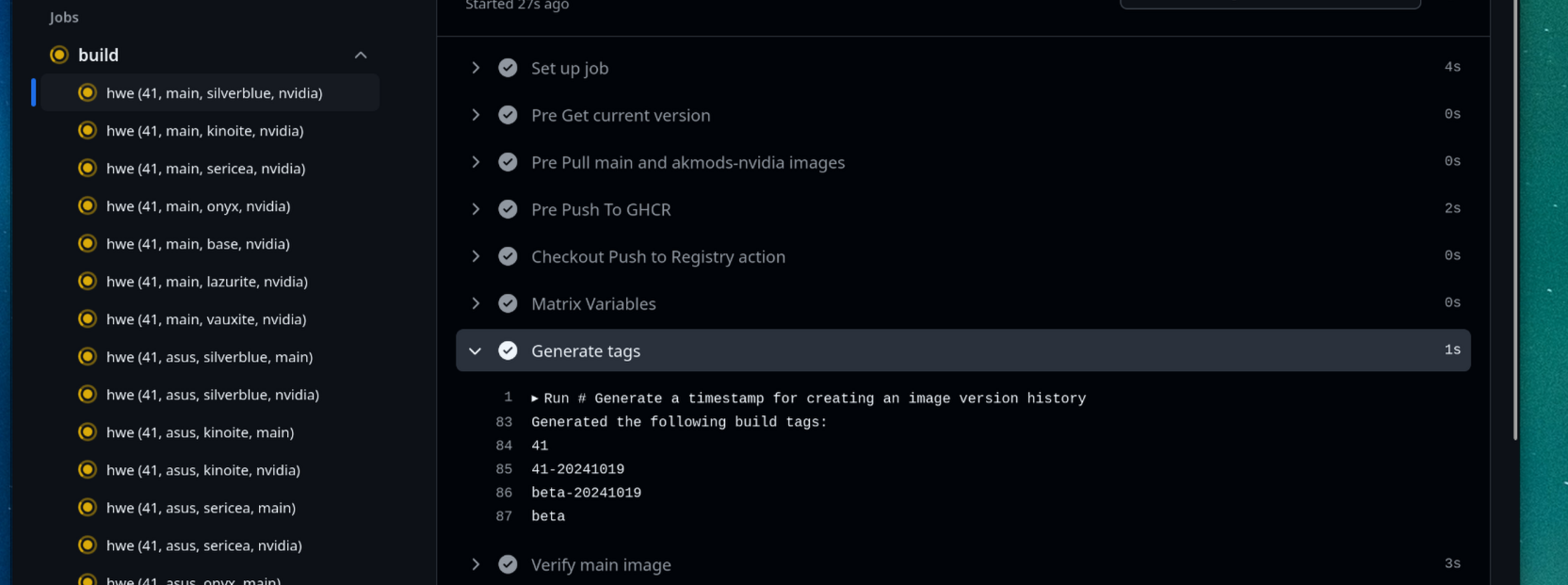1568x585 pixels.
Task: Click status icon beside hwe (41, main, base, nvidia)
Action: point(88,243)
